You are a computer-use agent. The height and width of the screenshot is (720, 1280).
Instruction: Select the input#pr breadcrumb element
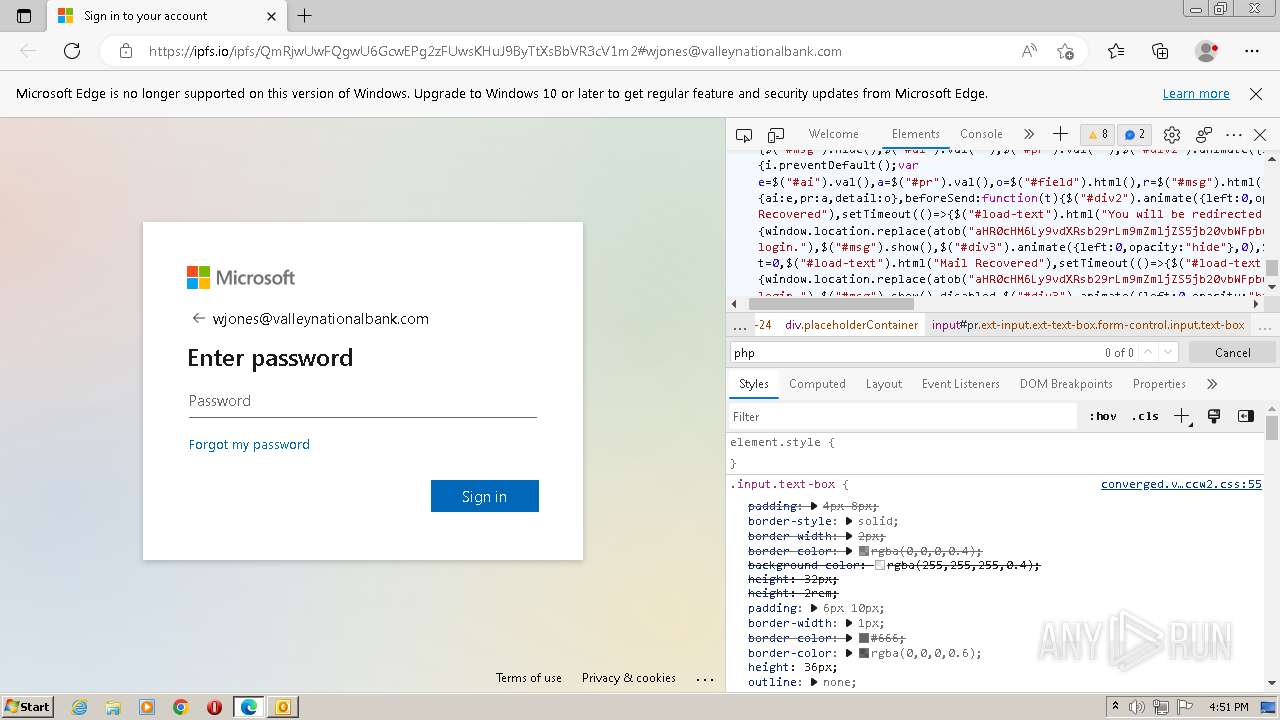click(1088, 325)
